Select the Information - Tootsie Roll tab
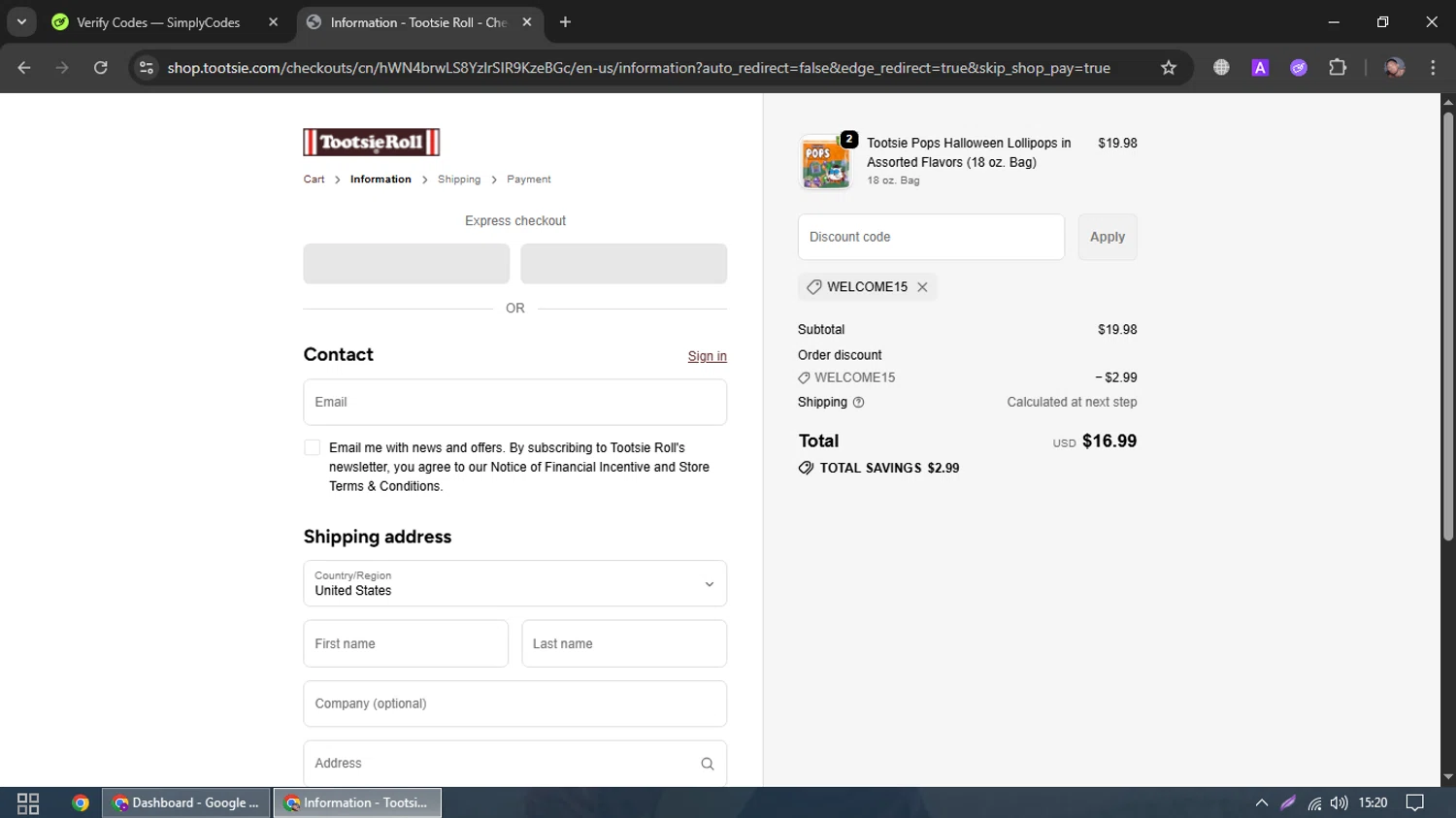 click(419, 22)
